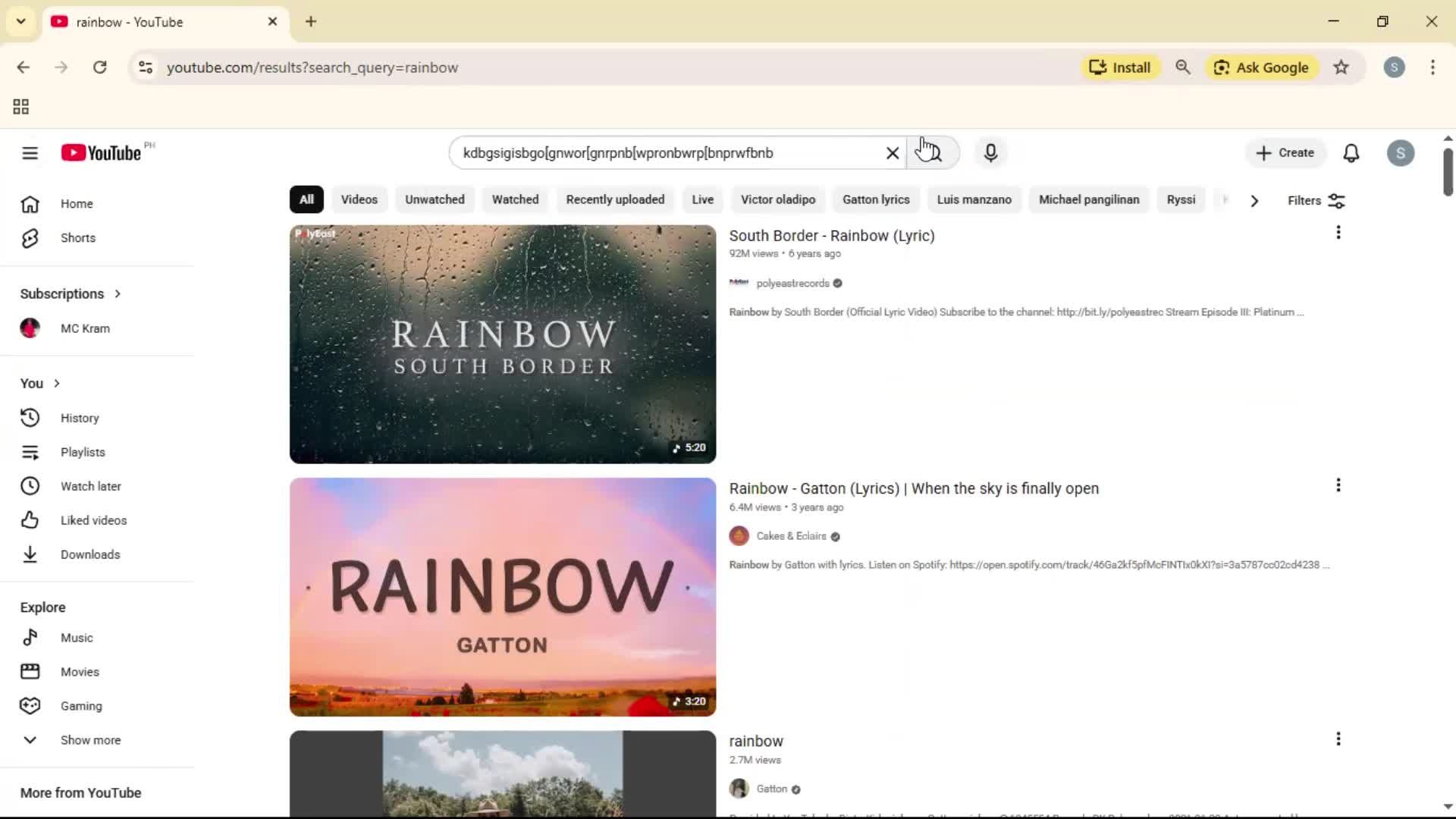Screen dimensions: 1456x819
Task: Open the Rainbow - Gatton video title link
Action: (913, 488)
